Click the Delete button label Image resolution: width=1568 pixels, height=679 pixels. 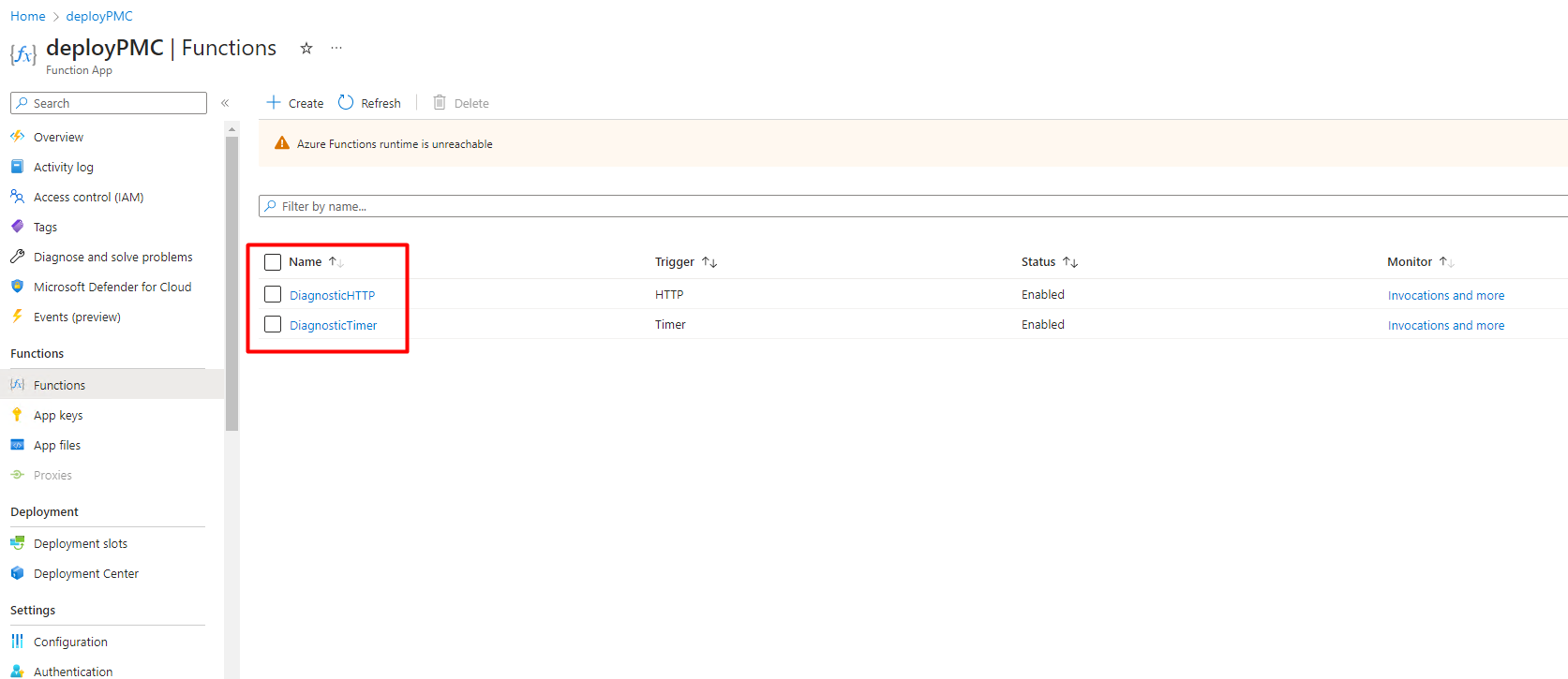click(471, 103)
